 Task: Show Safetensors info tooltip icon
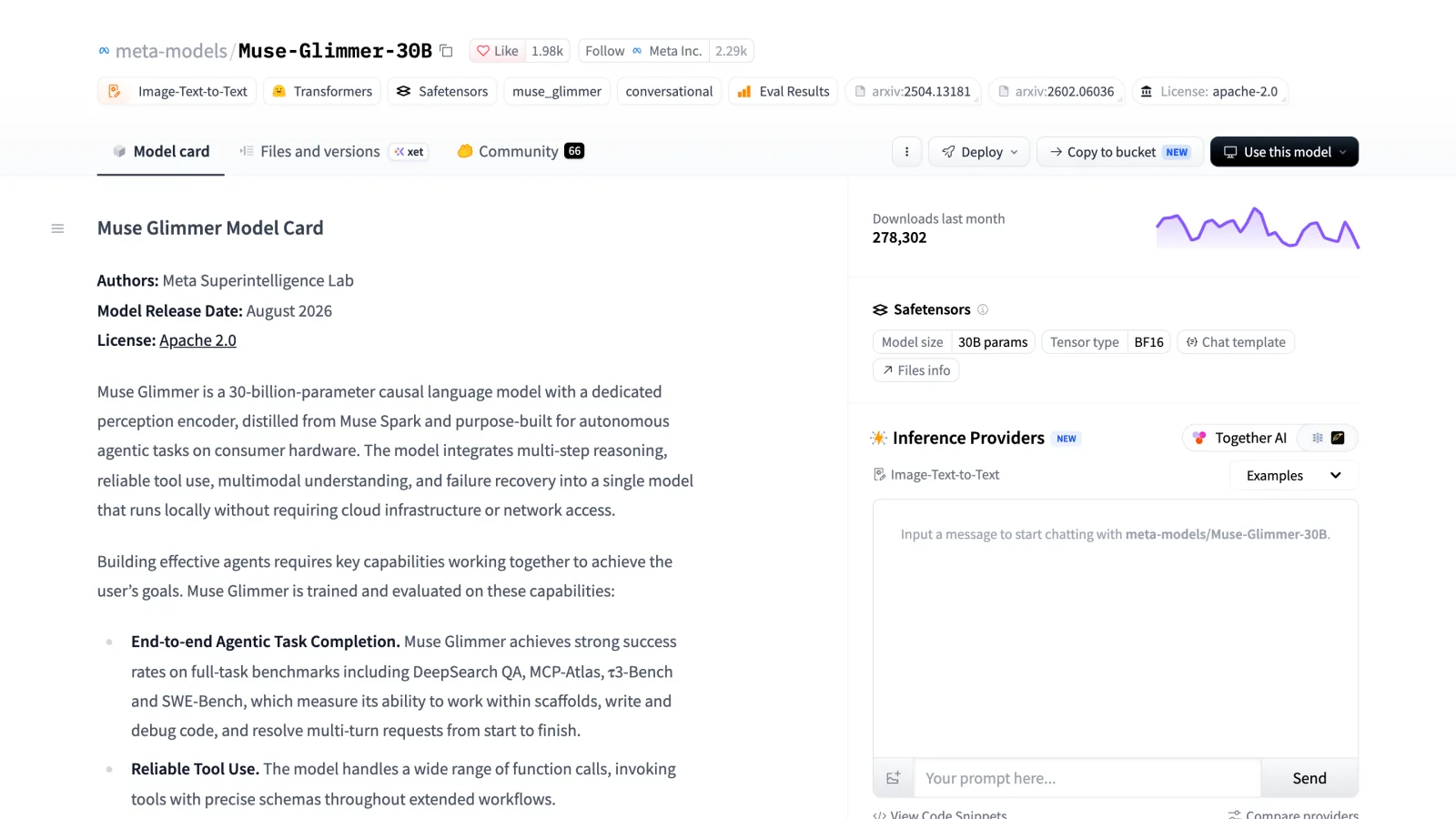click(983, 309)
